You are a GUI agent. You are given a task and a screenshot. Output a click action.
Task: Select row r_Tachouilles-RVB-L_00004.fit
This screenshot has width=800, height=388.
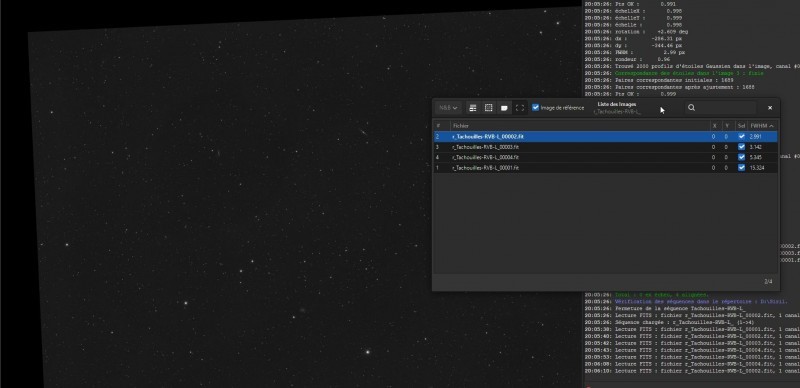[606, 157]
